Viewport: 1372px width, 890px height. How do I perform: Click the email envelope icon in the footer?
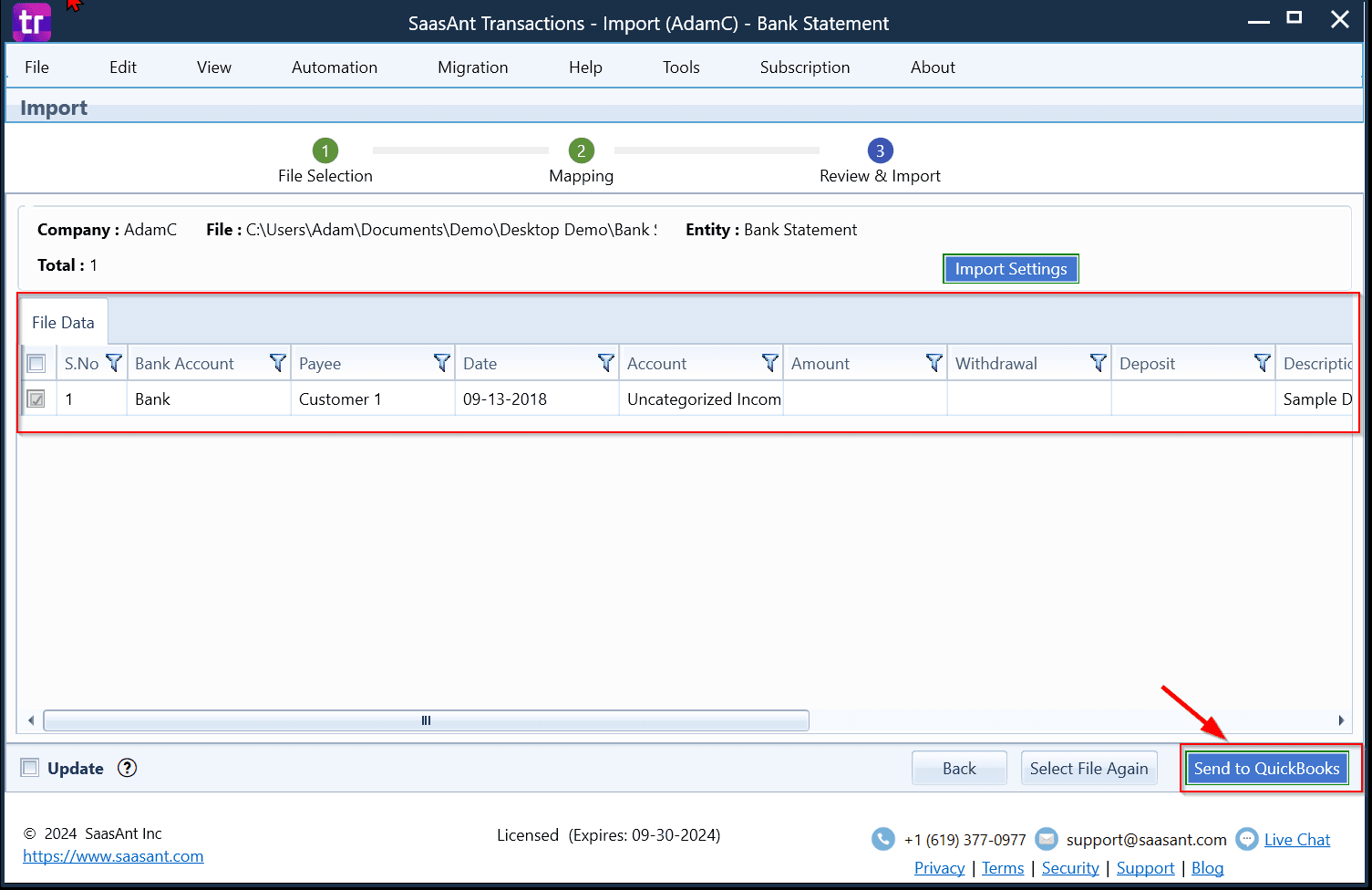pos(1047,839)
